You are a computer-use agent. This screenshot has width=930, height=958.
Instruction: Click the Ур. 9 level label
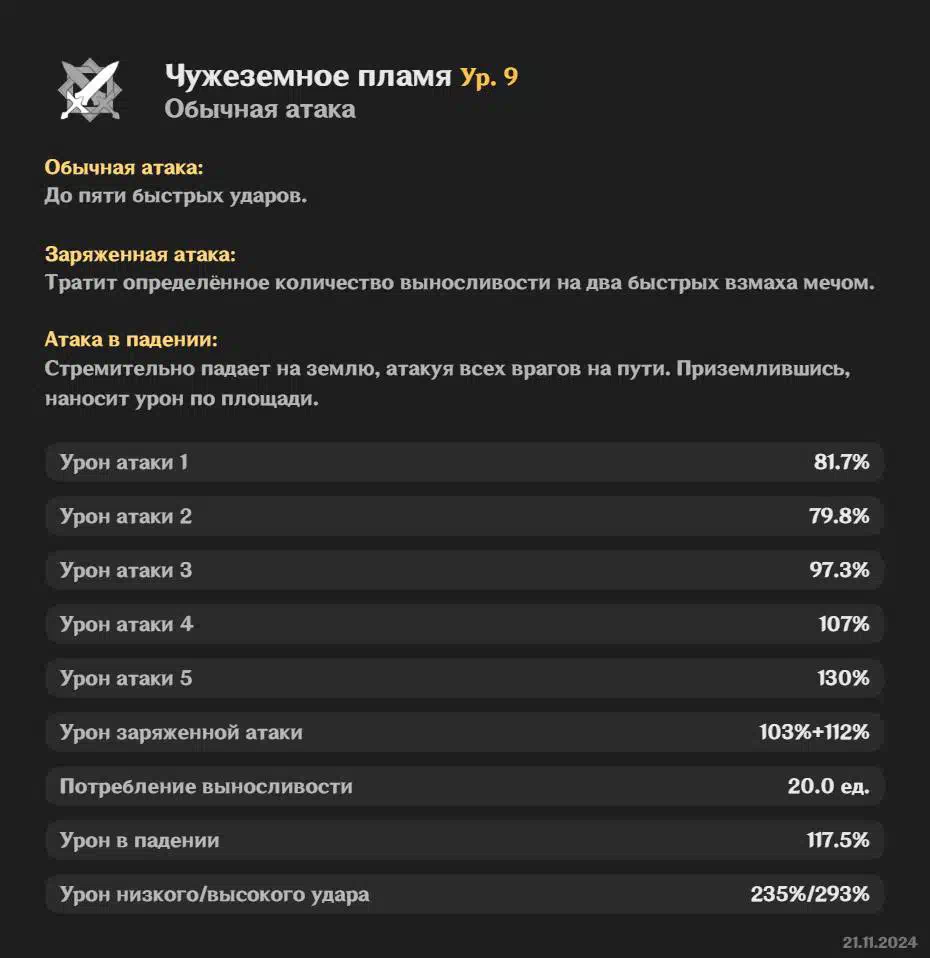(489, 77)
